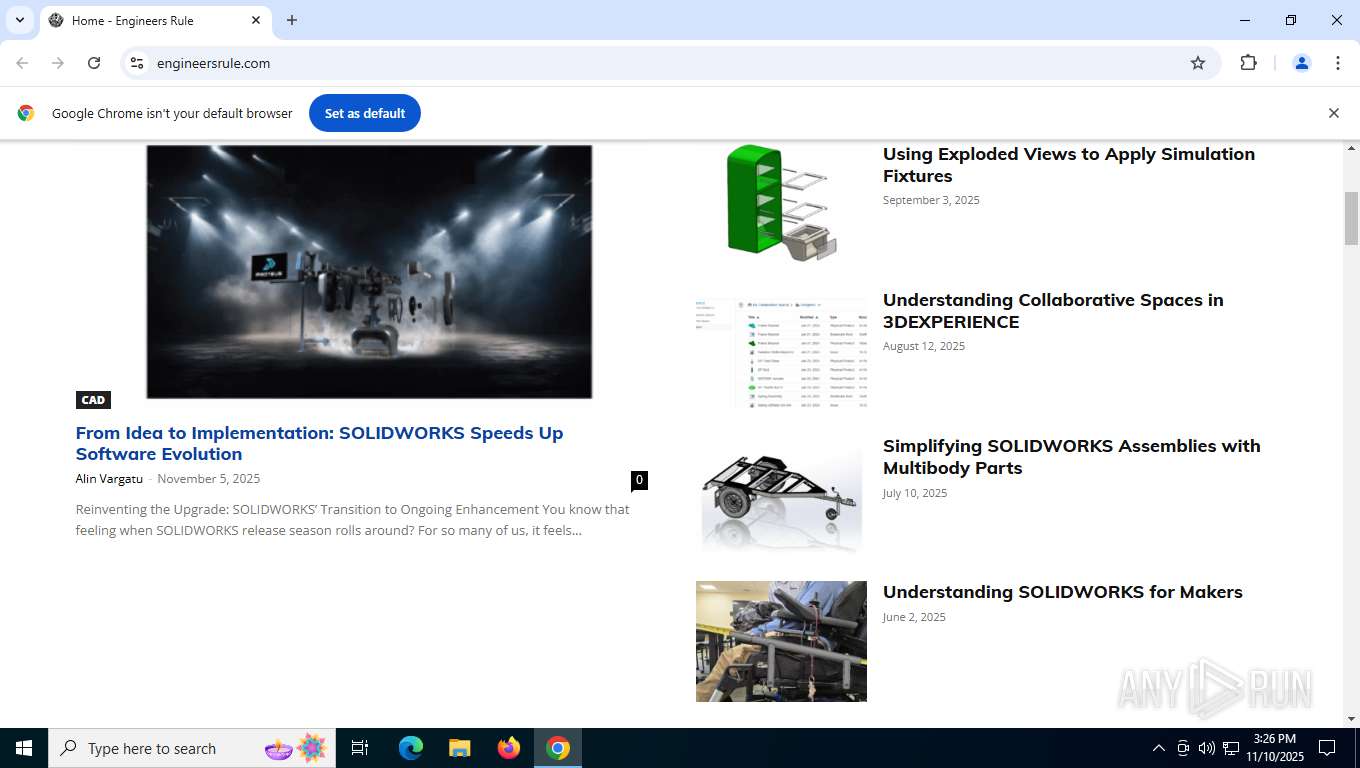Screen dimensions: 1360x768
Task: Select the Home - Engineers Rule tab
Action: tap(155, 20)
